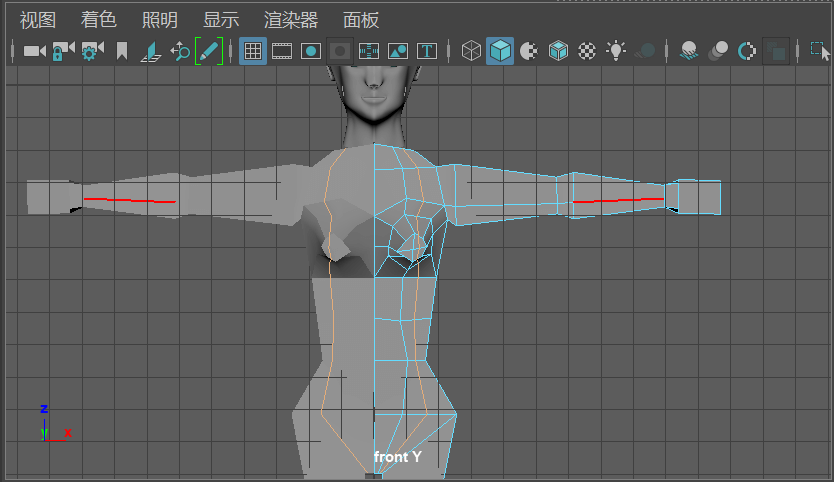Open the 渲染器 menu
This screenshot has width=834, height=482.
coord(291,20)
